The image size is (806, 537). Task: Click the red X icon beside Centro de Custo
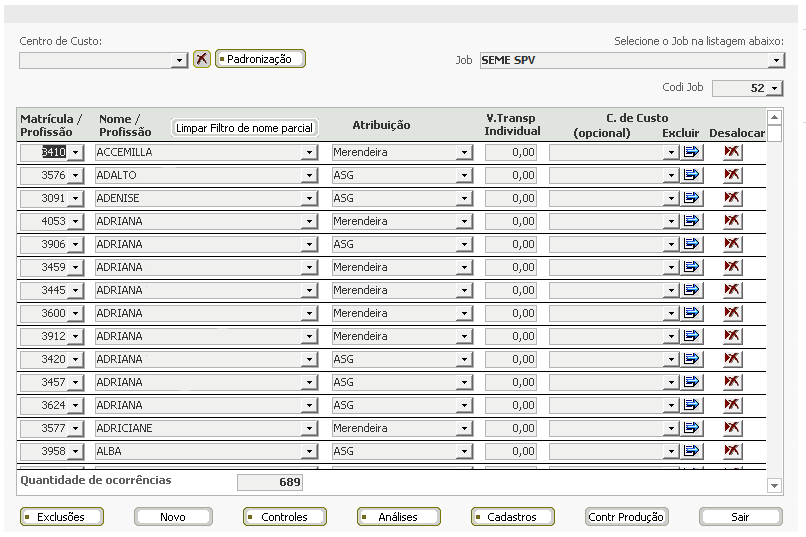(202, 59)
